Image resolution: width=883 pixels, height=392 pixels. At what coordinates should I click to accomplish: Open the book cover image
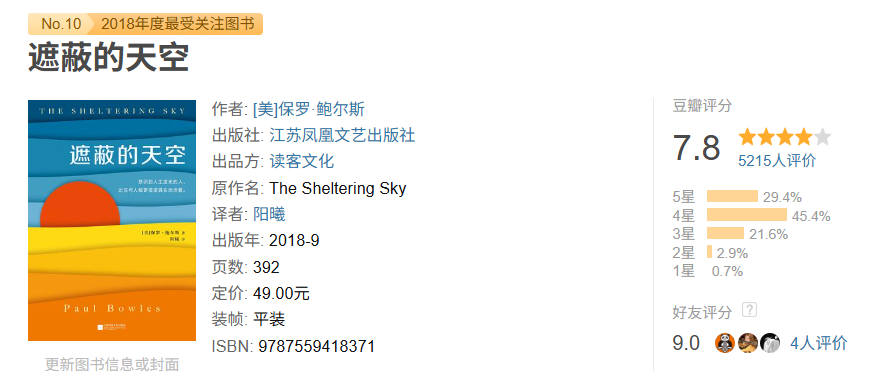pyautogui.click(x=112, y=220)
